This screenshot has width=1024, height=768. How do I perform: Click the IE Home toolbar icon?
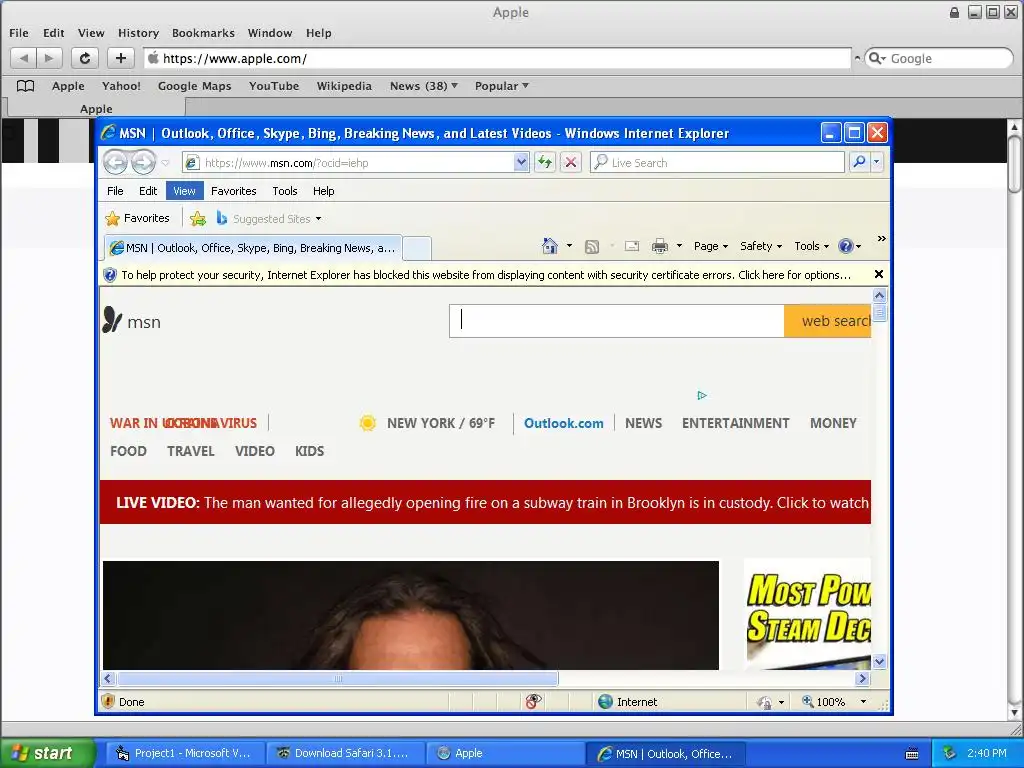coord(550,246)
